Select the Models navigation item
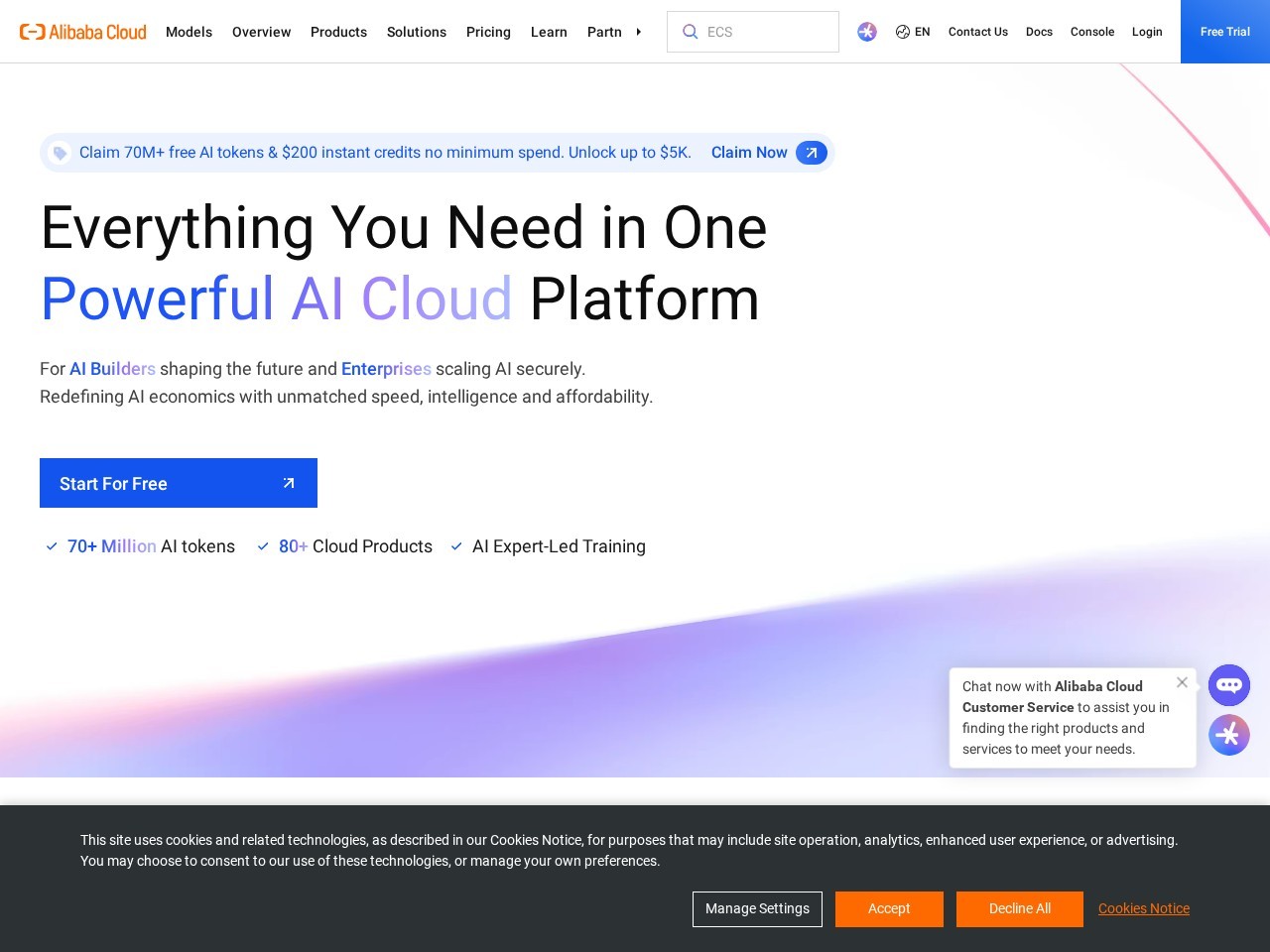This screenshot has width=1270, height=952. pyautogui.click(x=189, y=32)
